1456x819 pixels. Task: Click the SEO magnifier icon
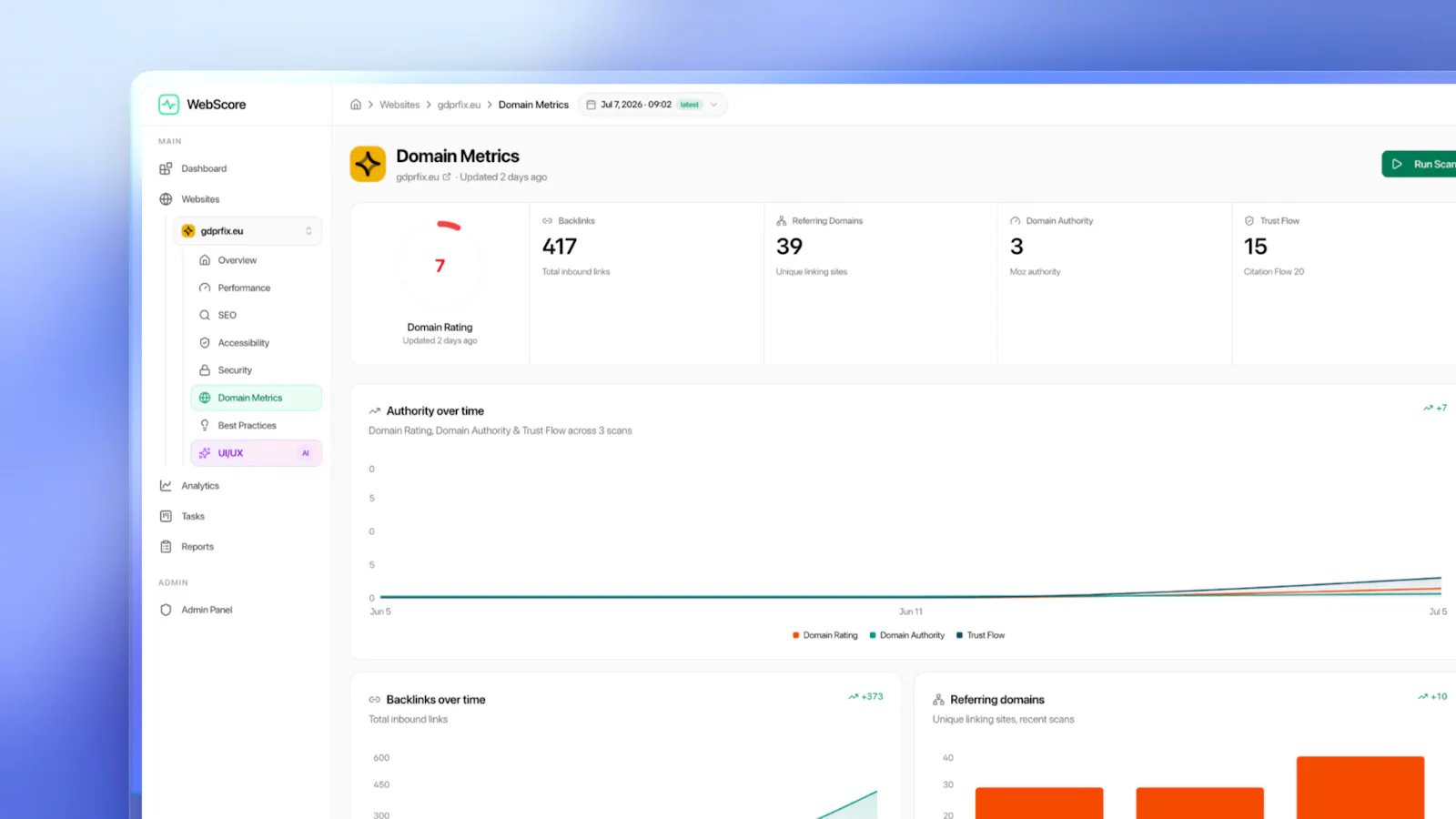pyautogui.click(x=205, y=315)
